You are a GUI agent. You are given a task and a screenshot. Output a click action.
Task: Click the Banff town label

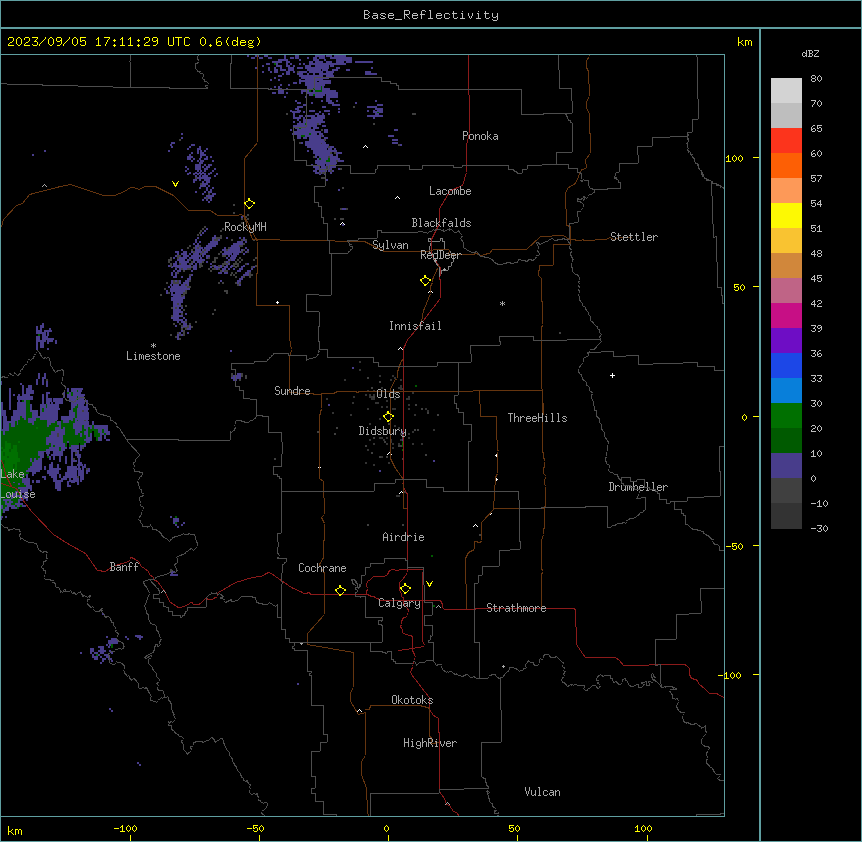coord(124,567)
